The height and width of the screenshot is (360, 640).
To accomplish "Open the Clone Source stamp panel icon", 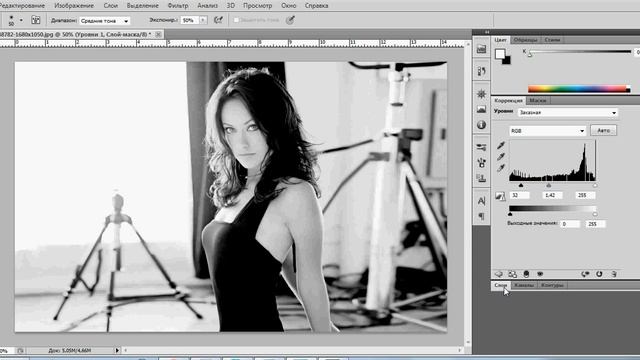I will tap(482, 178).
